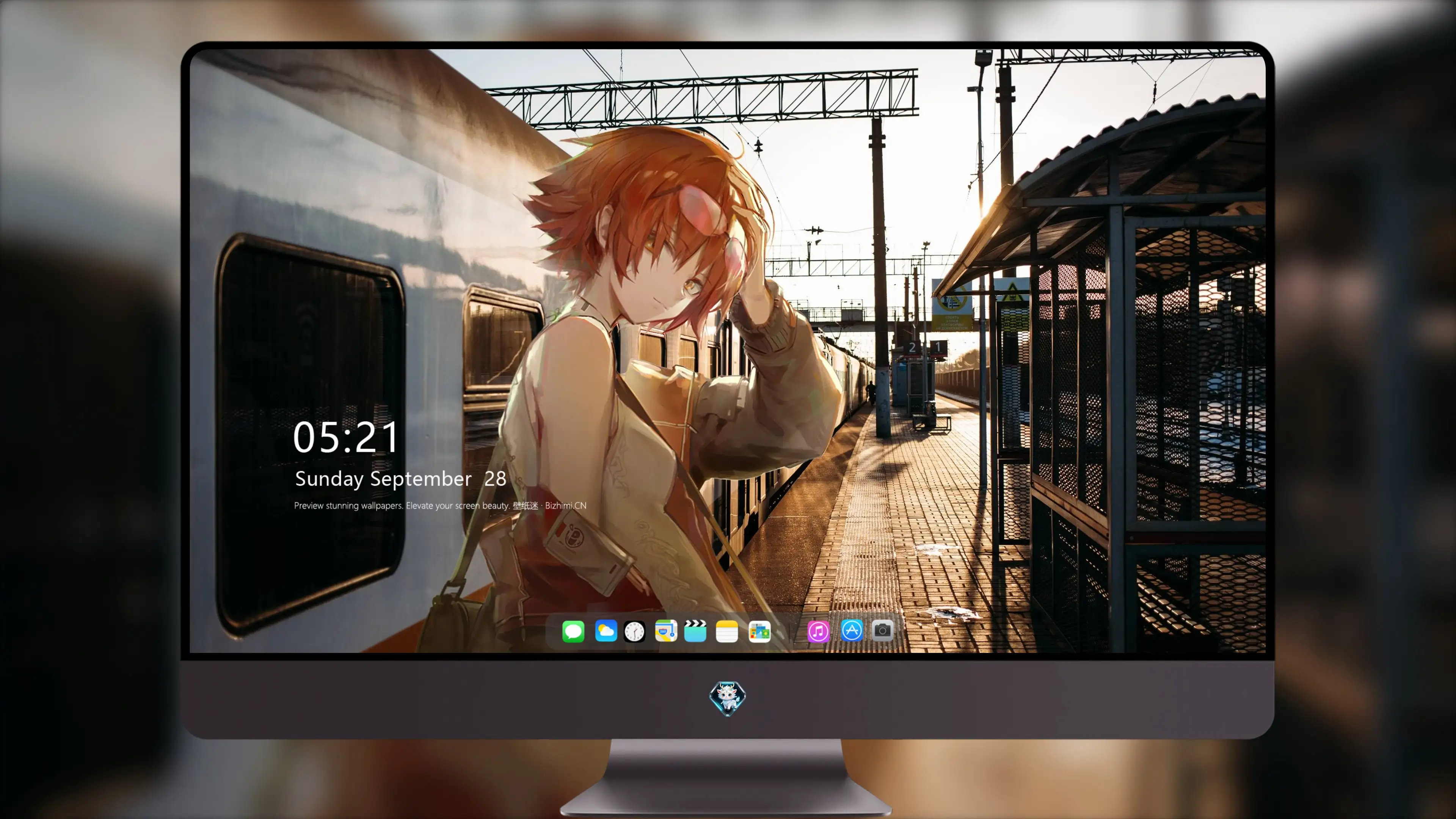The width and height of the screenshot is (1456, 819).
Task: Open the App Store from the dock
Action: pyautogui.click(x=852, y=630)
